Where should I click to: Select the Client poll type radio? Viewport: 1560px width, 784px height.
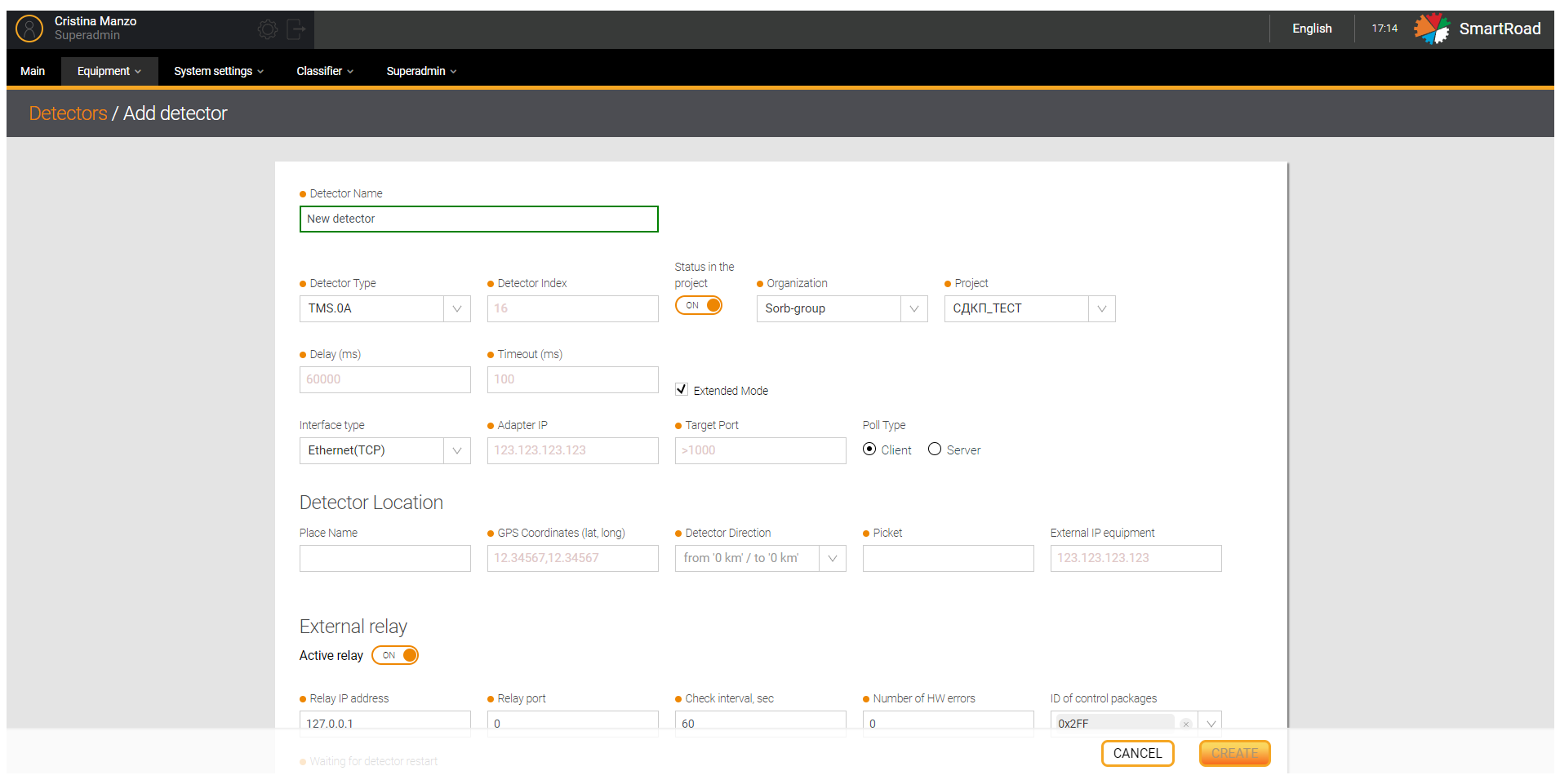pyautogui.click(x=869, y=450)
